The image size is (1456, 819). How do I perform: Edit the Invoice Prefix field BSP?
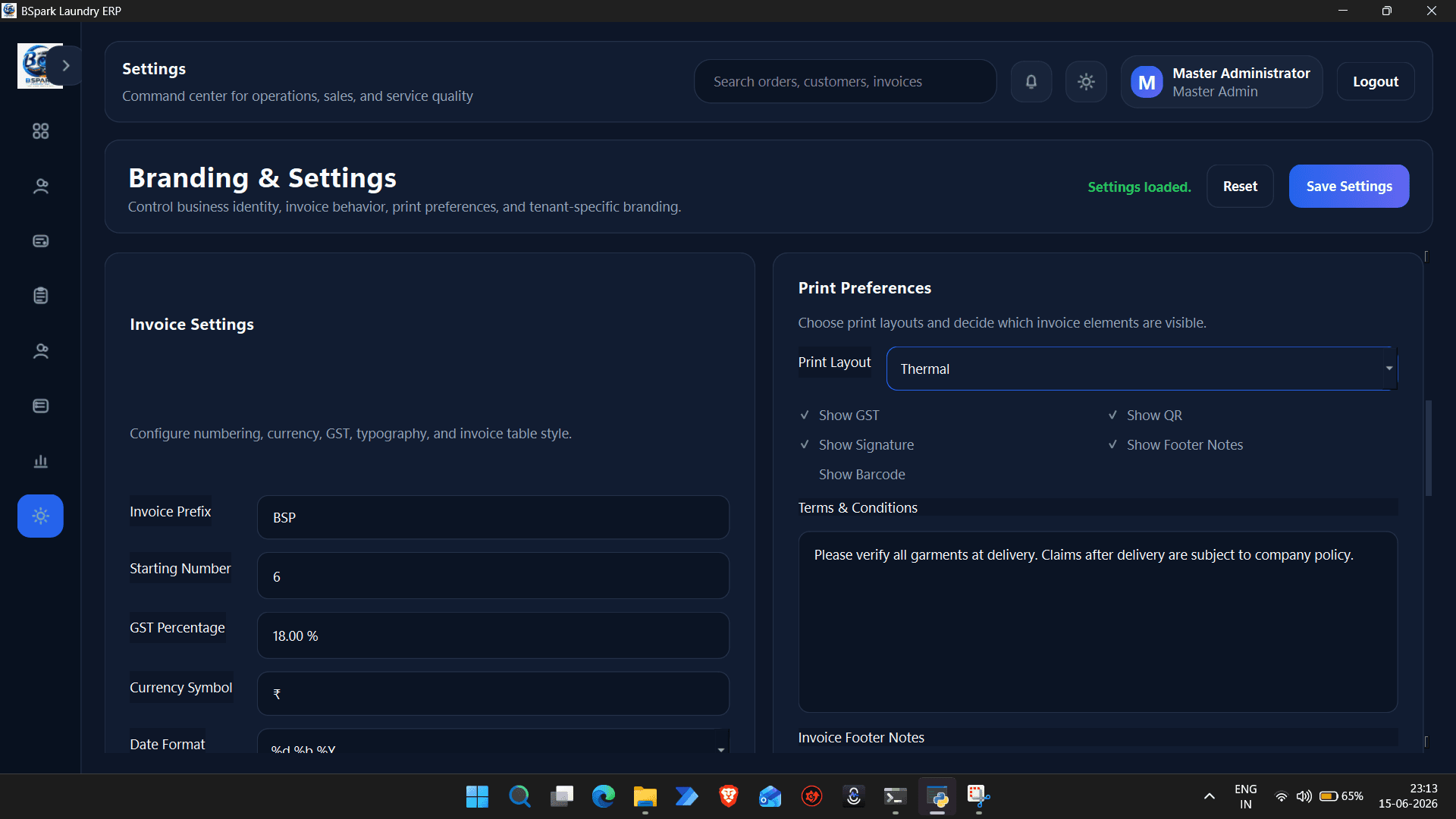[x=493, y=517]
